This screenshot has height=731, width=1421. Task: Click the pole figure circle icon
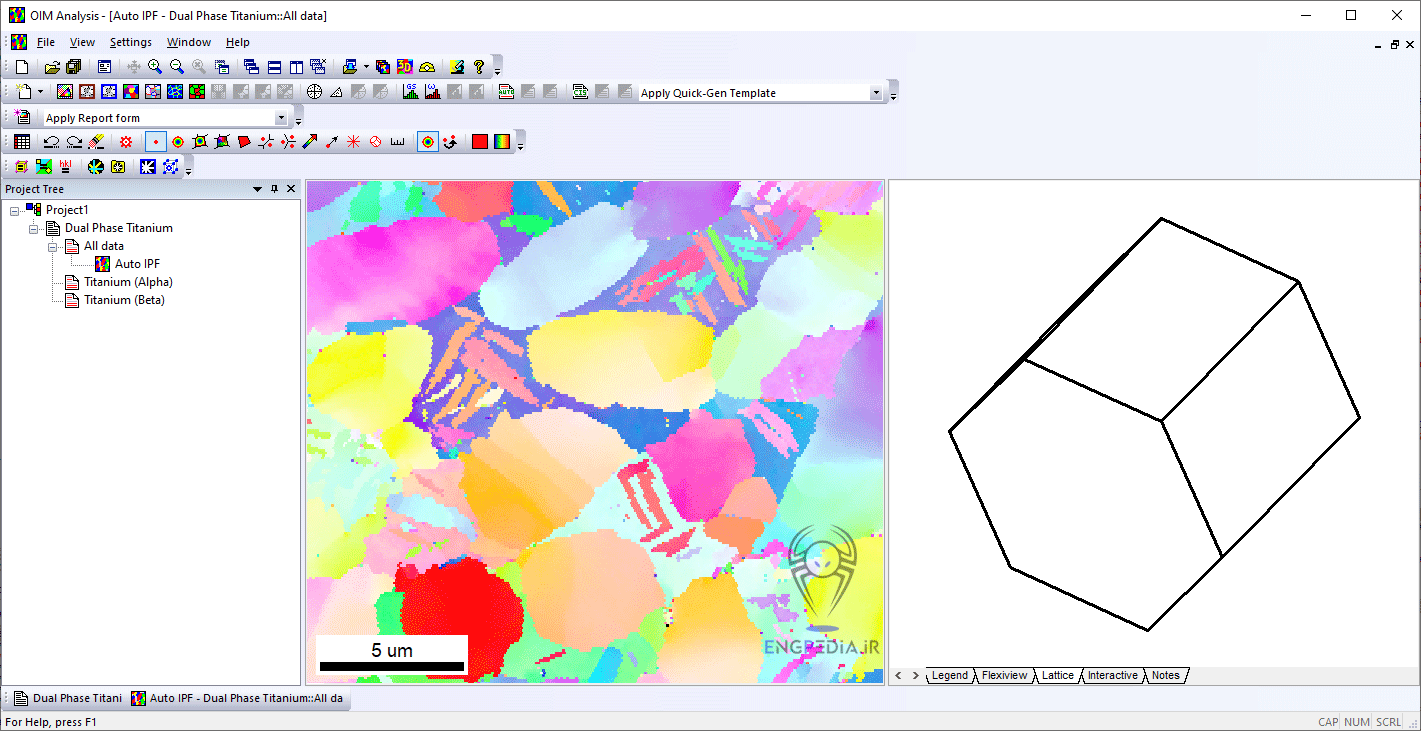(x=314, y=92)
